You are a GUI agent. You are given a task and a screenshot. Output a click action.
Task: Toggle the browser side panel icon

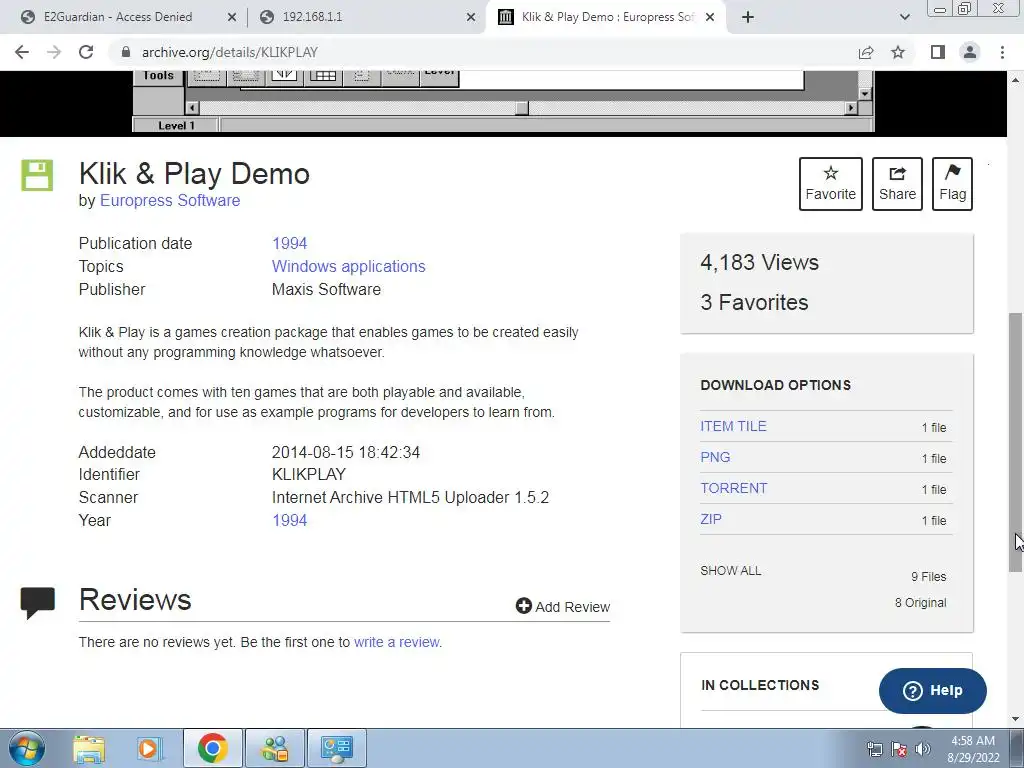(x=938, y=52)
